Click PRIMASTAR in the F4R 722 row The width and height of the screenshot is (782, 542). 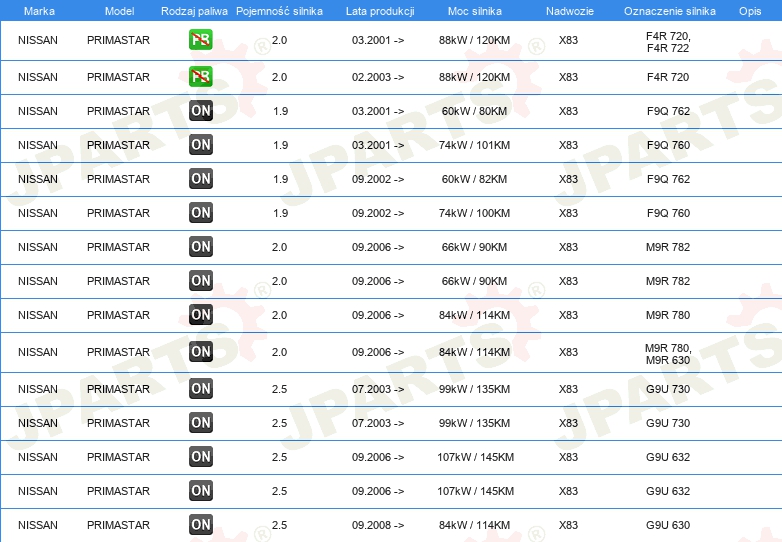point(118,40)
